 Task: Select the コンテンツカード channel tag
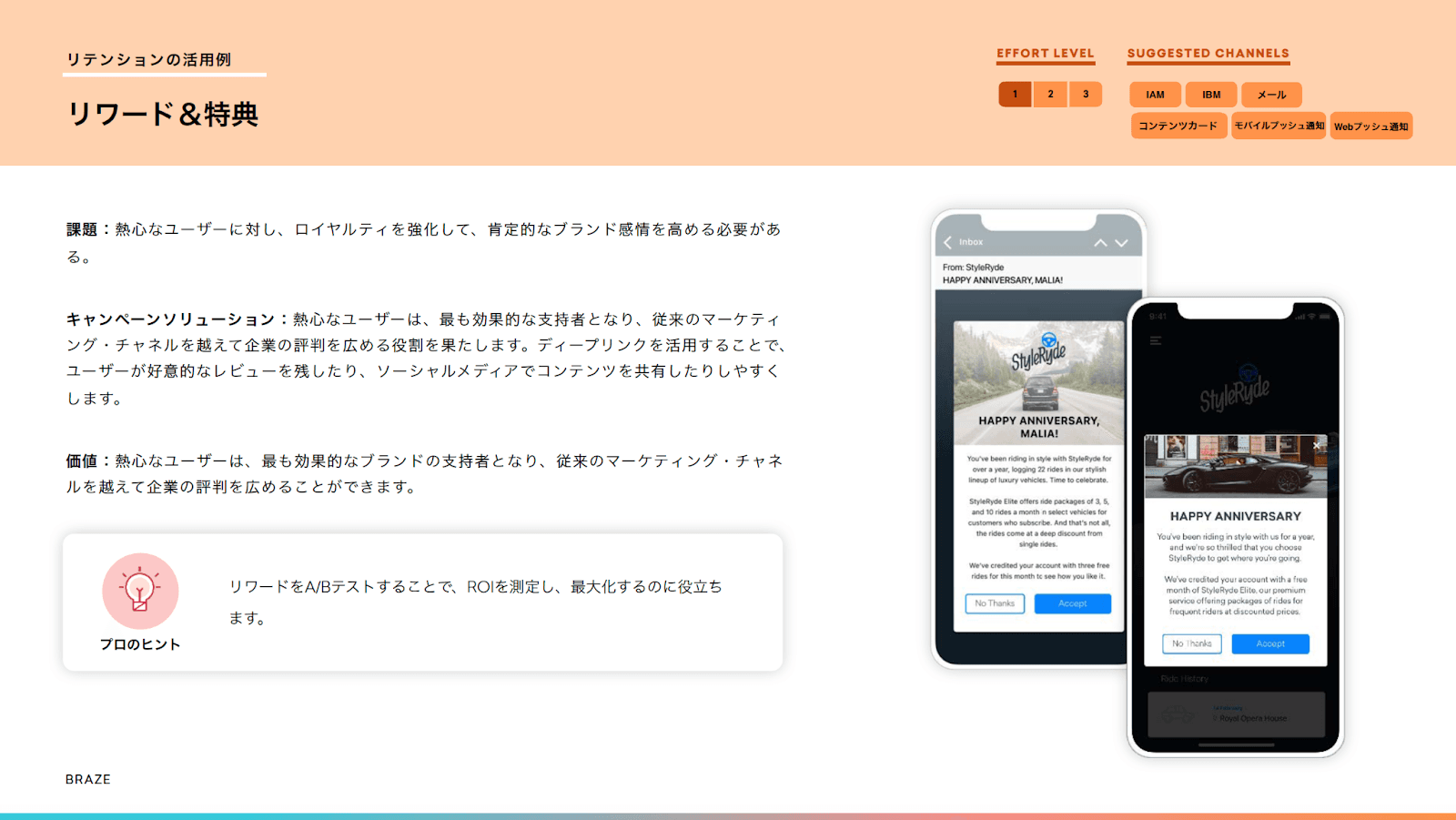coord(1178,126)
